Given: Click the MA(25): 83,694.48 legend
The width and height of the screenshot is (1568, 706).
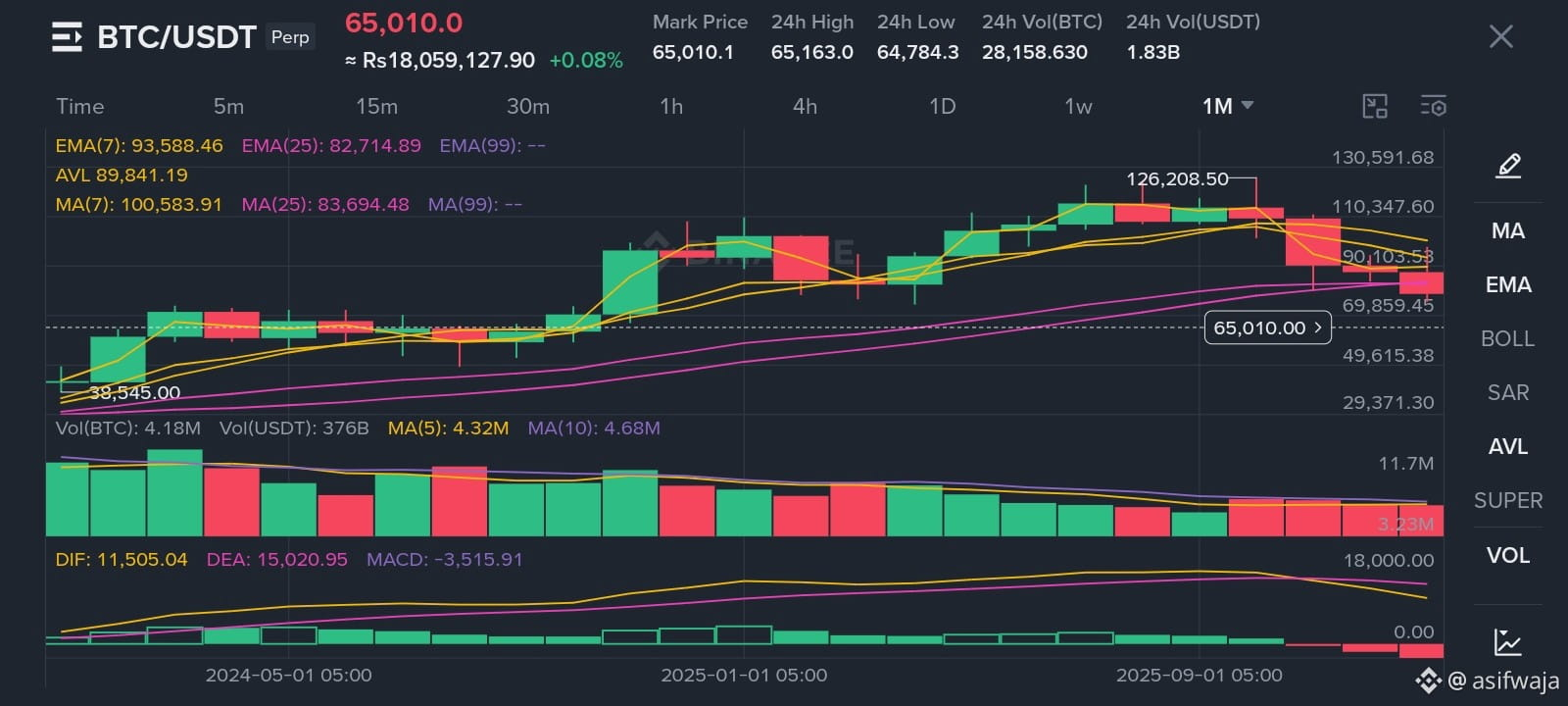Looking at the screenshot, I should [x=325, y=205].
